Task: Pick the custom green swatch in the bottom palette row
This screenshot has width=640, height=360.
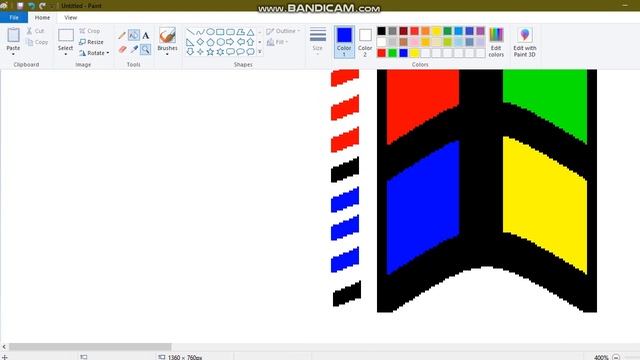Action: point(392,53)
